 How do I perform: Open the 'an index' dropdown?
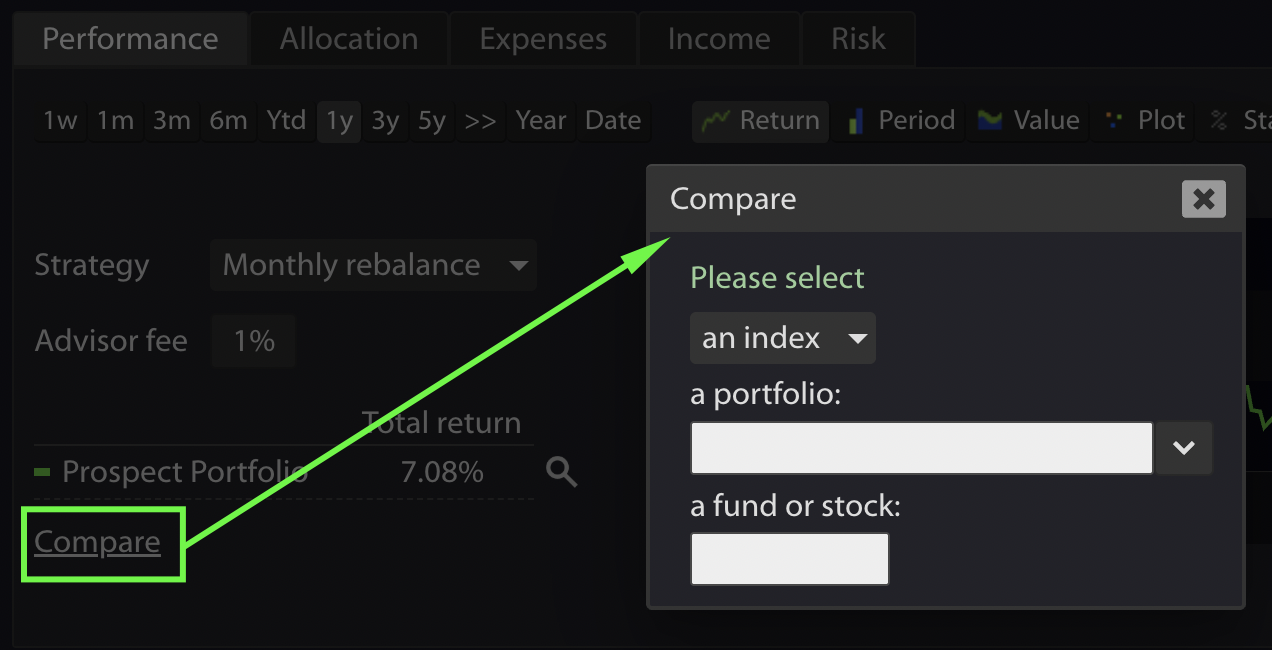[782, 338]
